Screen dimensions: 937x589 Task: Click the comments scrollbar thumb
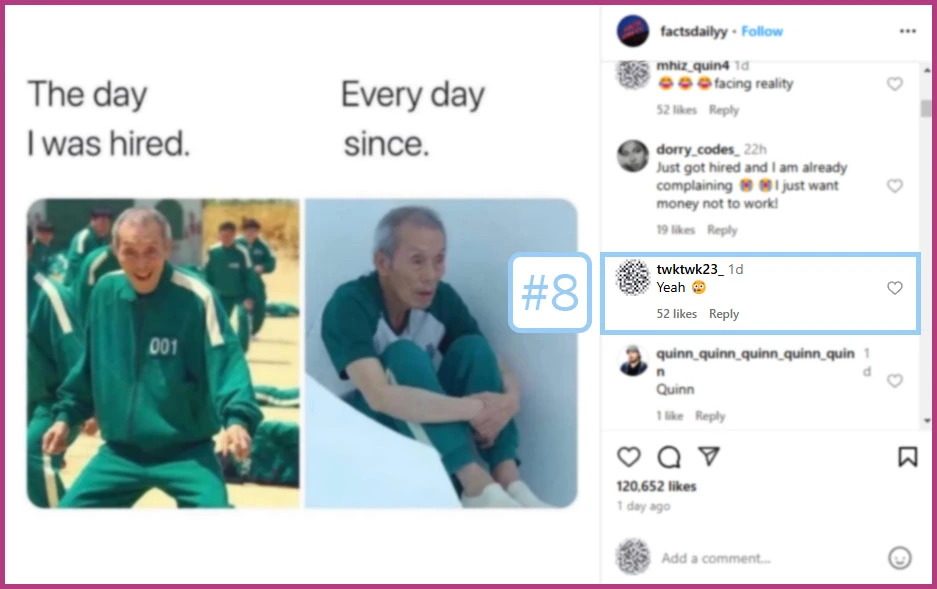926,108
